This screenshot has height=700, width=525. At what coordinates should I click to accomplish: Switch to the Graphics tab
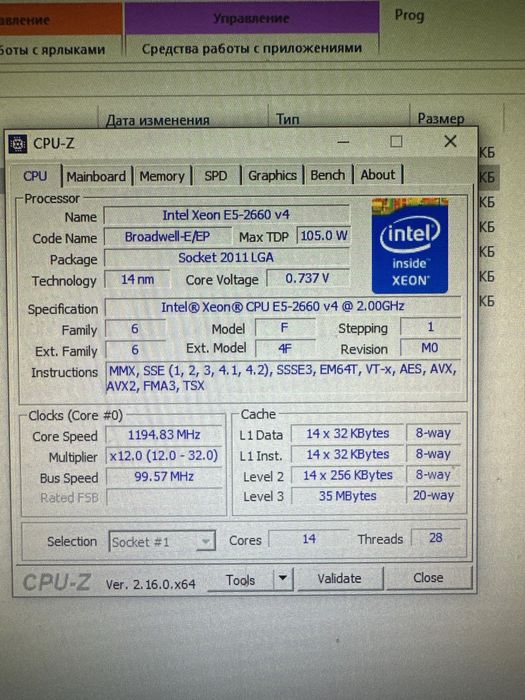[x=272, y=175]
